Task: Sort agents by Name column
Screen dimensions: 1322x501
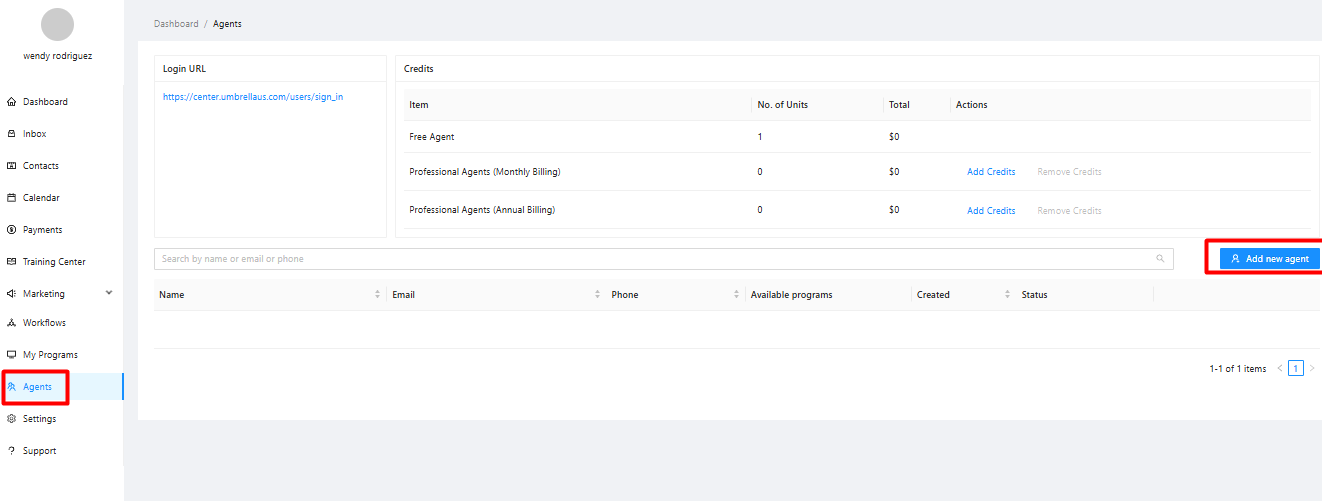Action: [378, 295]
